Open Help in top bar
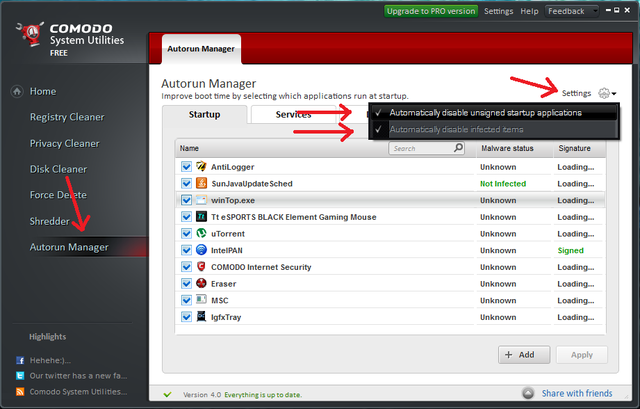Image resolution: width=640 pixels, height=409 pixels. [x=529, y=11]
